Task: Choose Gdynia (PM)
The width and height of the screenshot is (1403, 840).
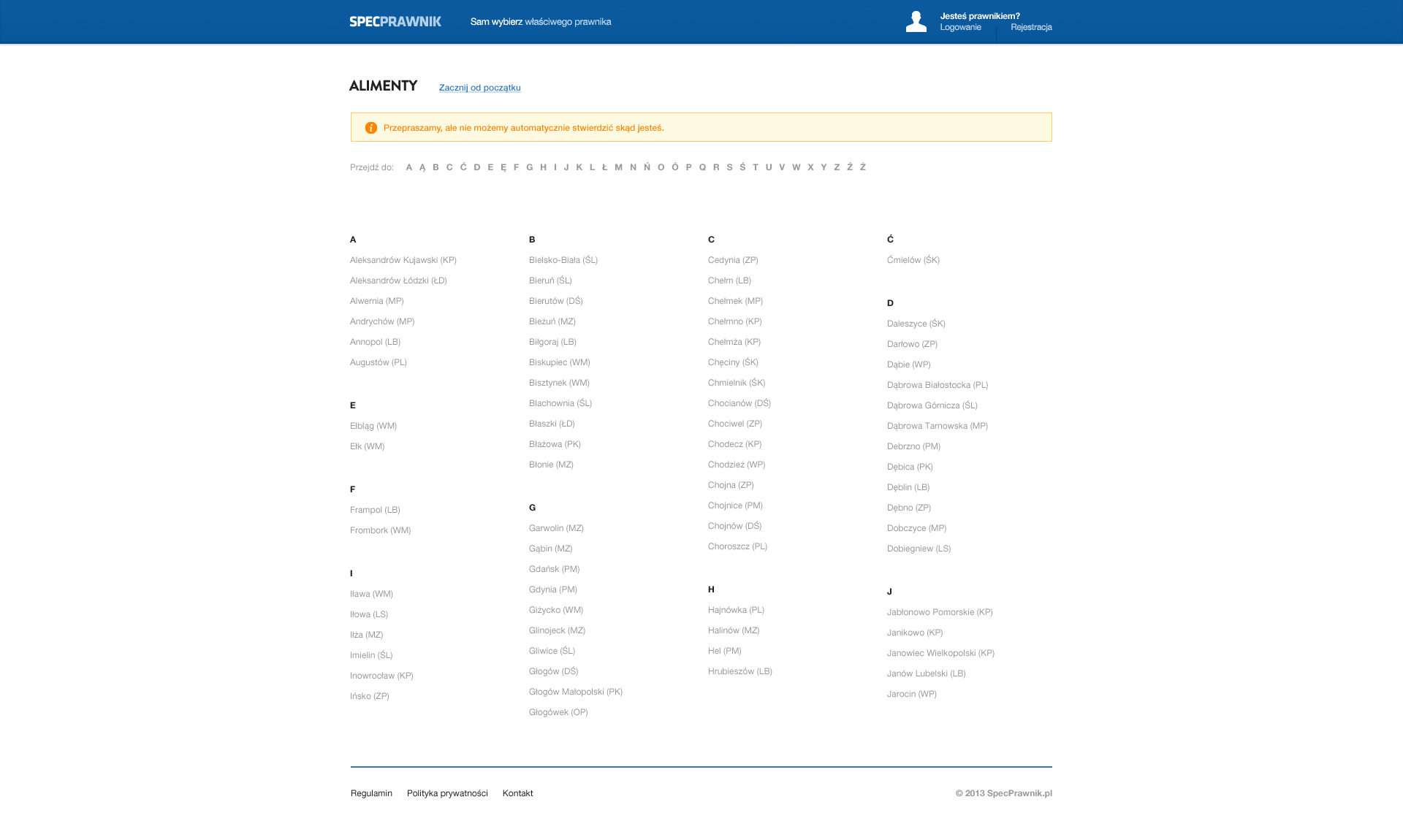Action: (553, 589)
